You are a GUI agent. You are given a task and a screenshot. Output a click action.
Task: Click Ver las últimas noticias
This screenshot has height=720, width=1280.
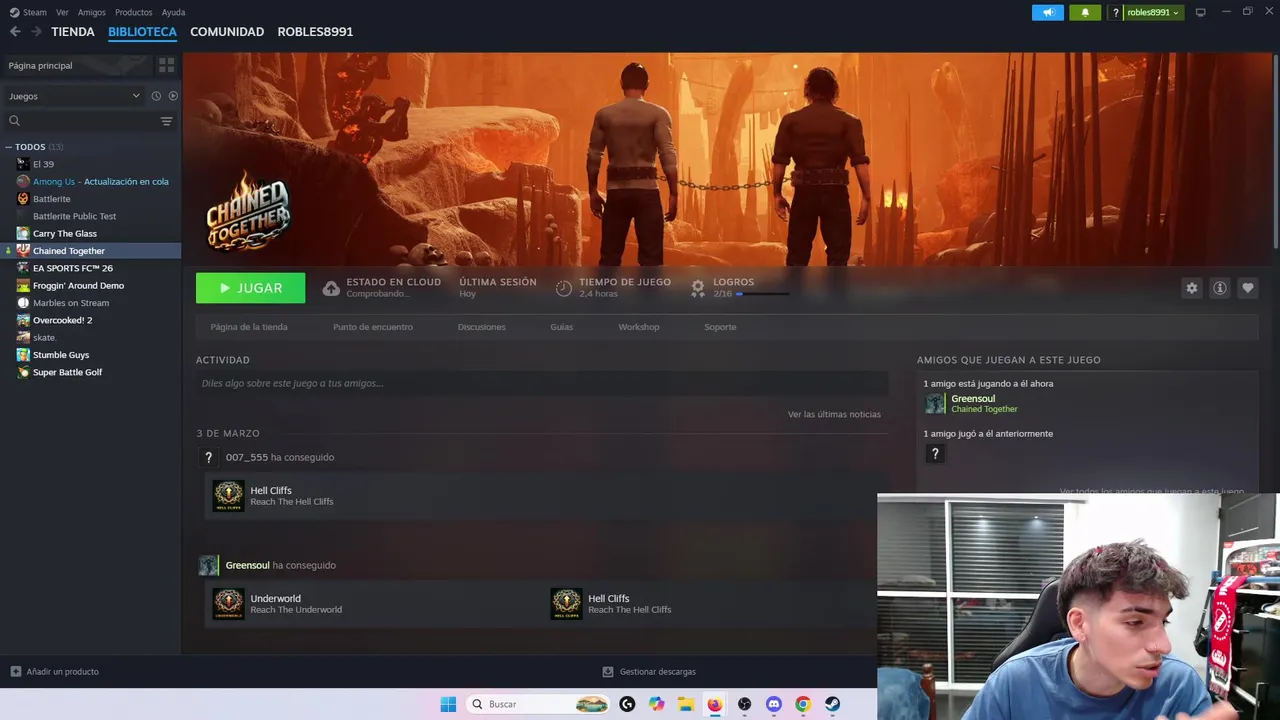(x=834, y=414)
